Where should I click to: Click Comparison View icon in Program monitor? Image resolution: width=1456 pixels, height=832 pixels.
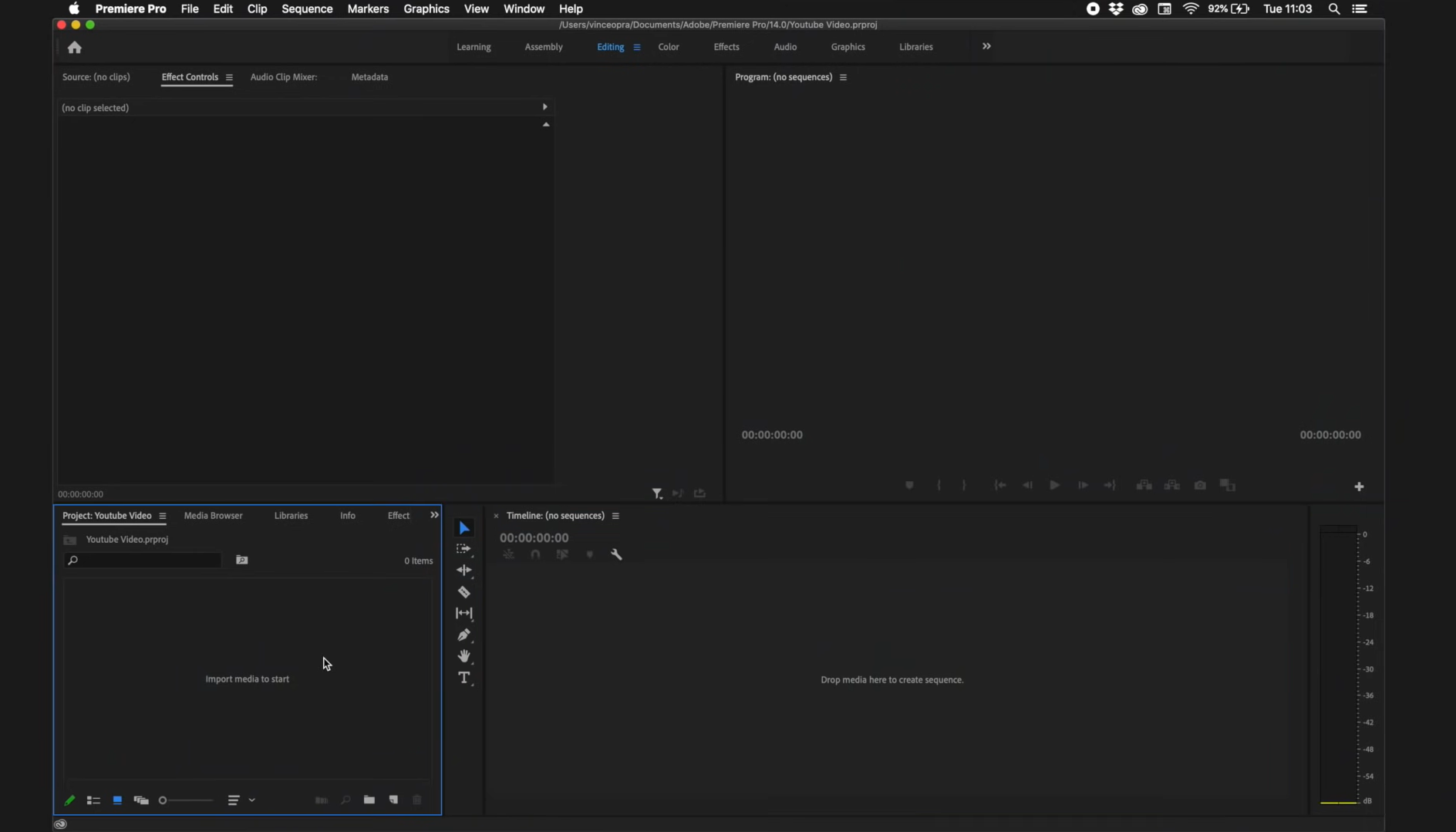point(1228,485)
